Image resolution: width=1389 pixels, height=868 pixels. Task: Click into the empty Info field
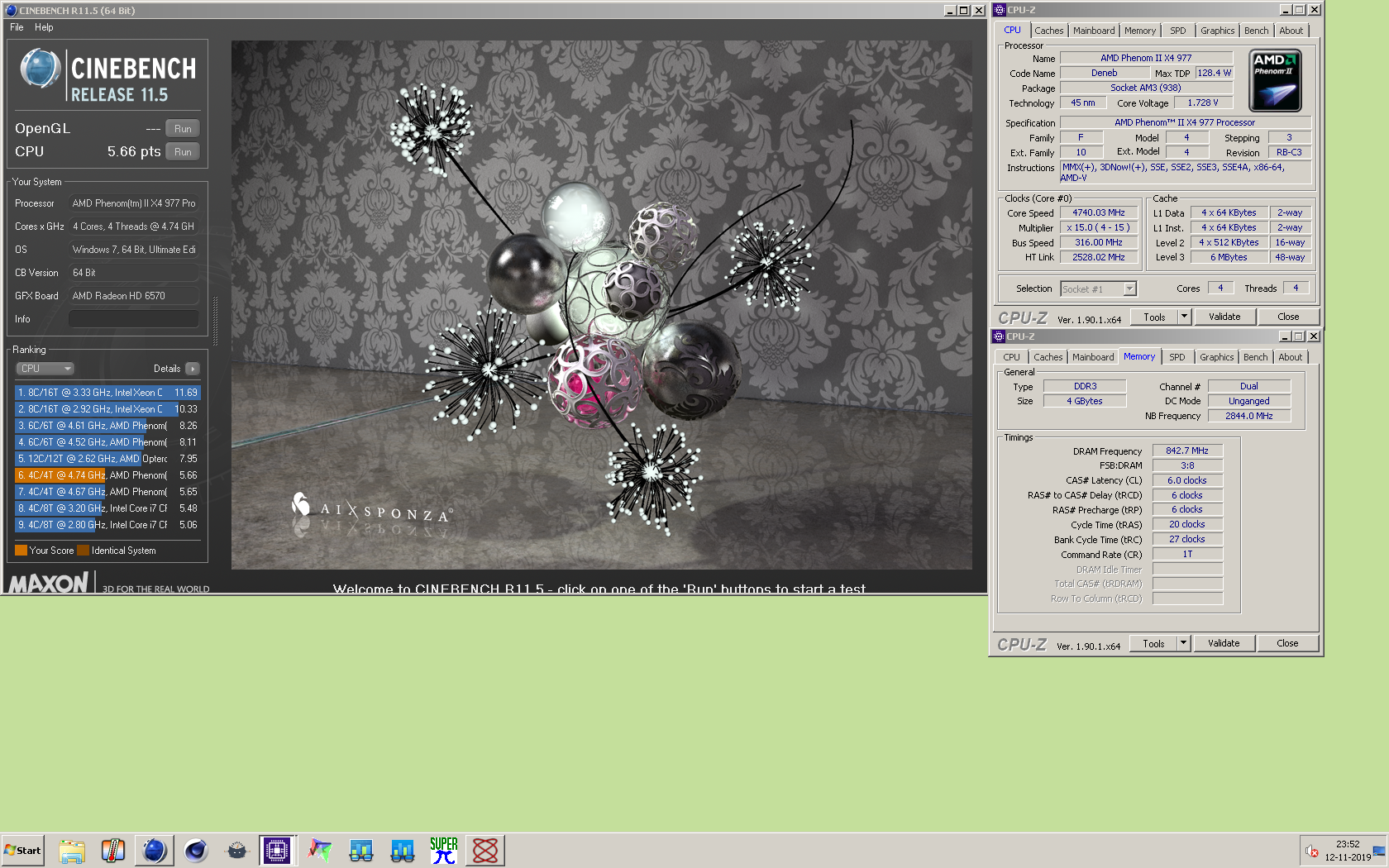point(133,319)
